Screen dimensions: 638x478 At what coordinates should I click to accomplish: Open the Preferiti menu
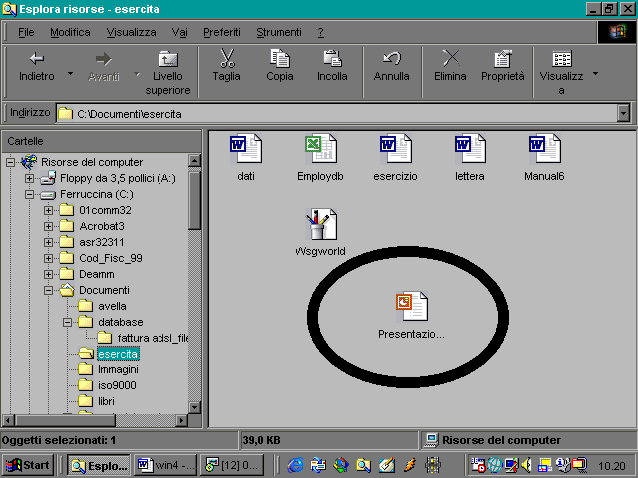222,32
